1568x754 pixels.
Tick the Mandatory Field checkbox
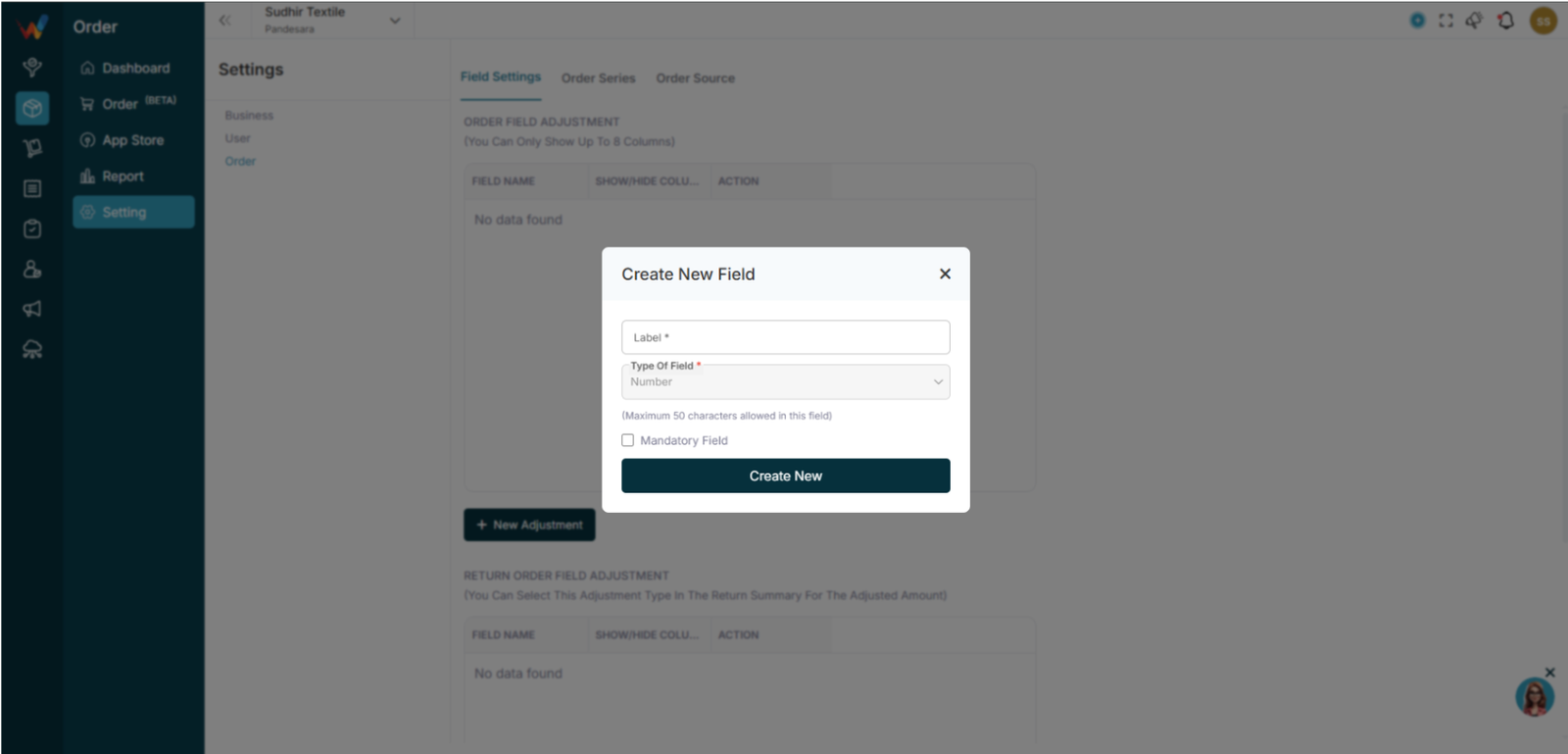coord(627,440)
